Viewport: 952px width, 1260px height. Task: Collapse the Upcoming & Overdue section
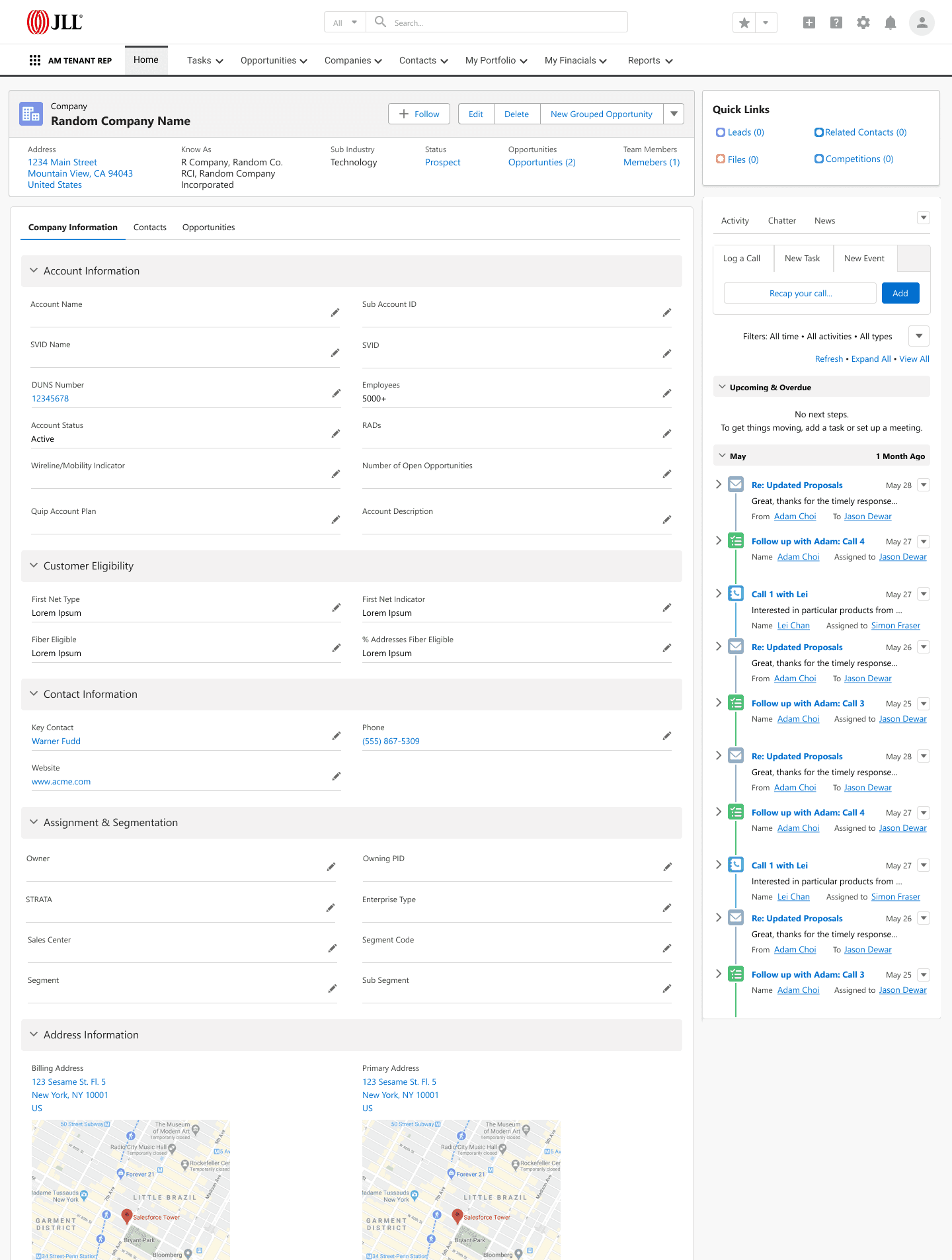723,387
